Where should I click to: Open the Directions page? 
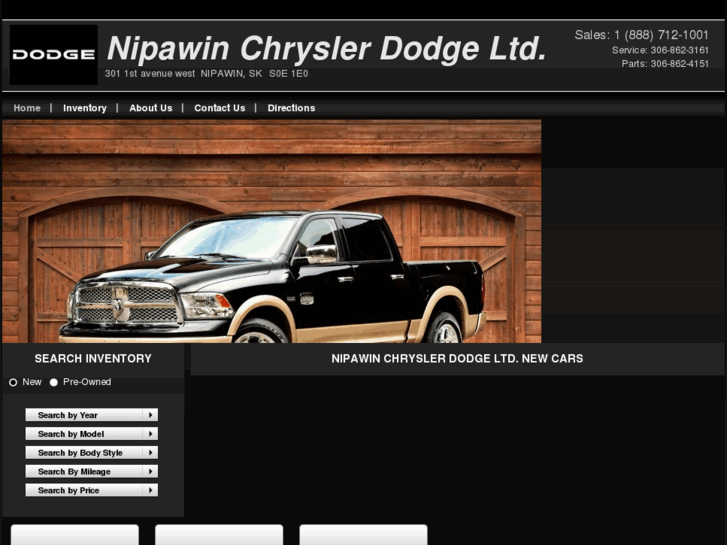[291, 108]
